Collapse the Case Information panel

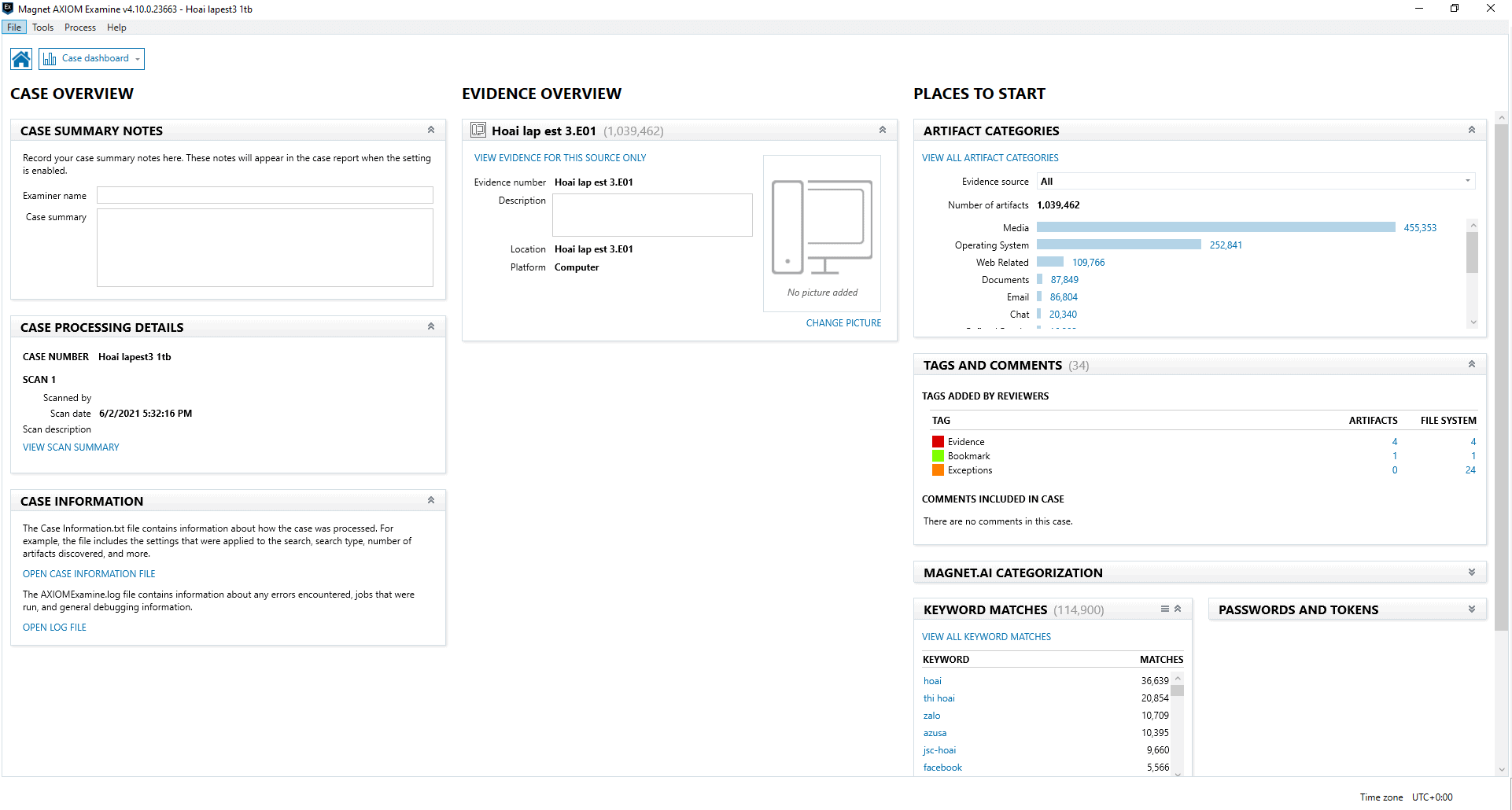(x=431, y=500)
